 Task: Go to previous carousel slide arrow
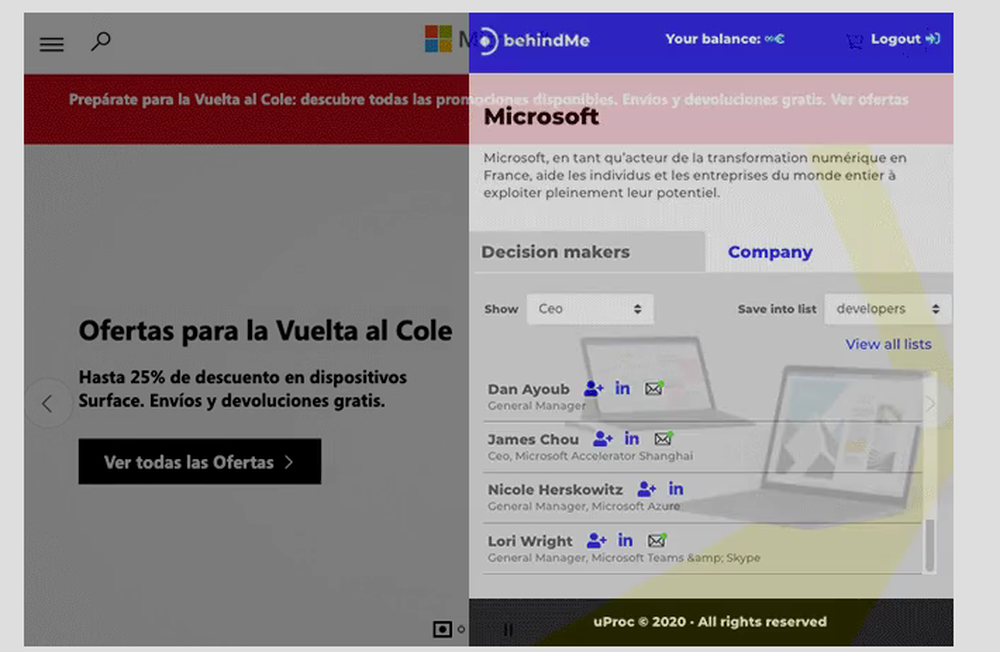click(48, 403)
